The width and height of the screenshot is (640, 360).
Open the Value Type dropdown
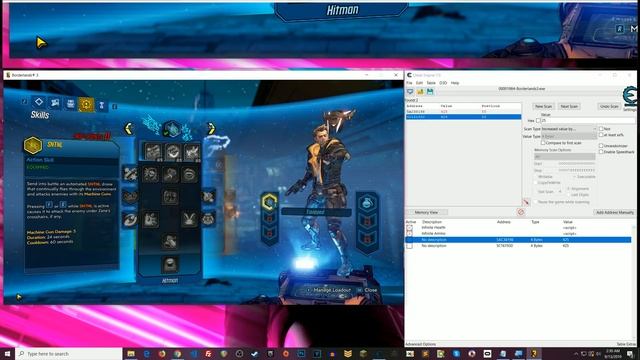(569, 136)
